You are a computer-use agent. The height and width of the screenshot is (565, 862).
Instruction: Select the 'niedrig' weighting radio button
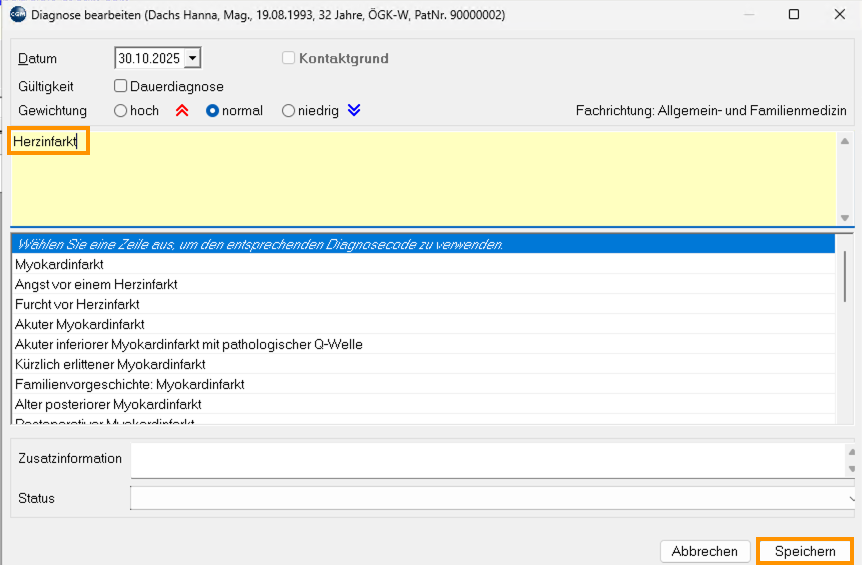(x=289, y=111)
